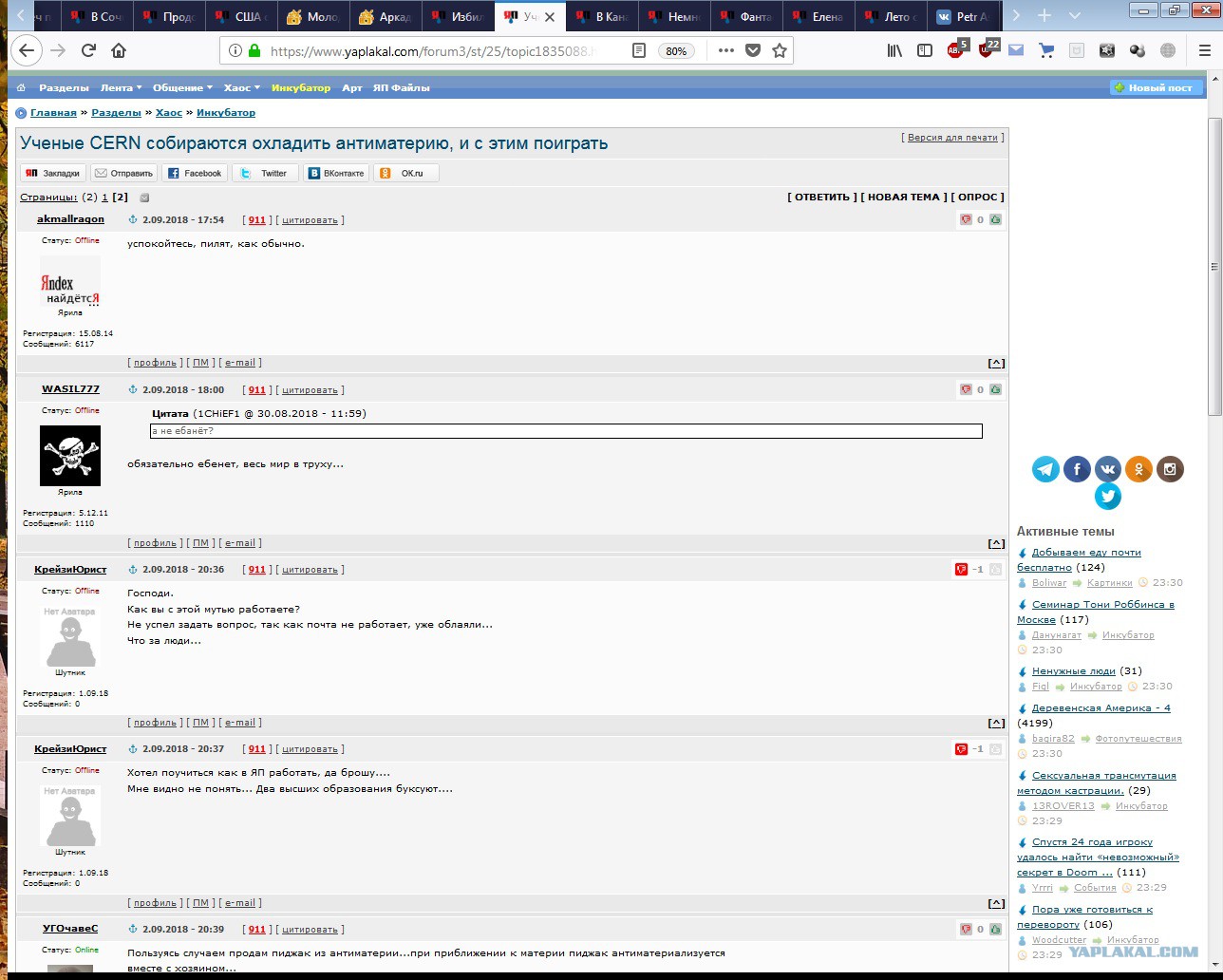
Task: Open the browser home page icon
Action: [119, 50]
